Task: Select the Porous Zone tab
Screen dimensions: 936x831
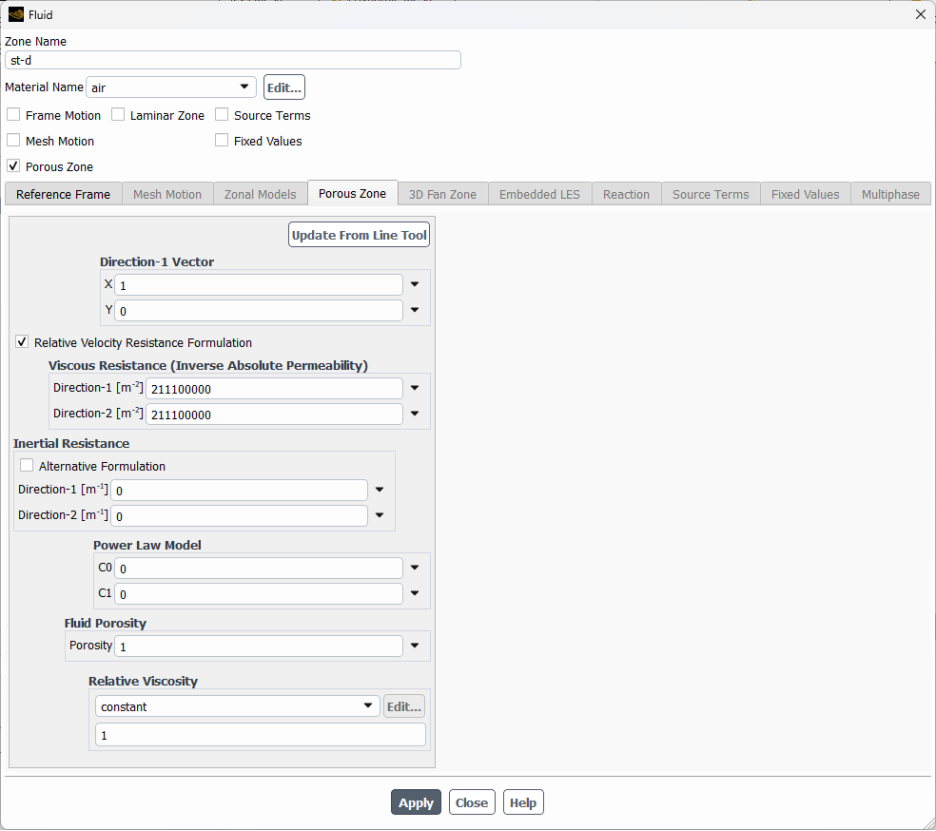Action: point(353,193)
